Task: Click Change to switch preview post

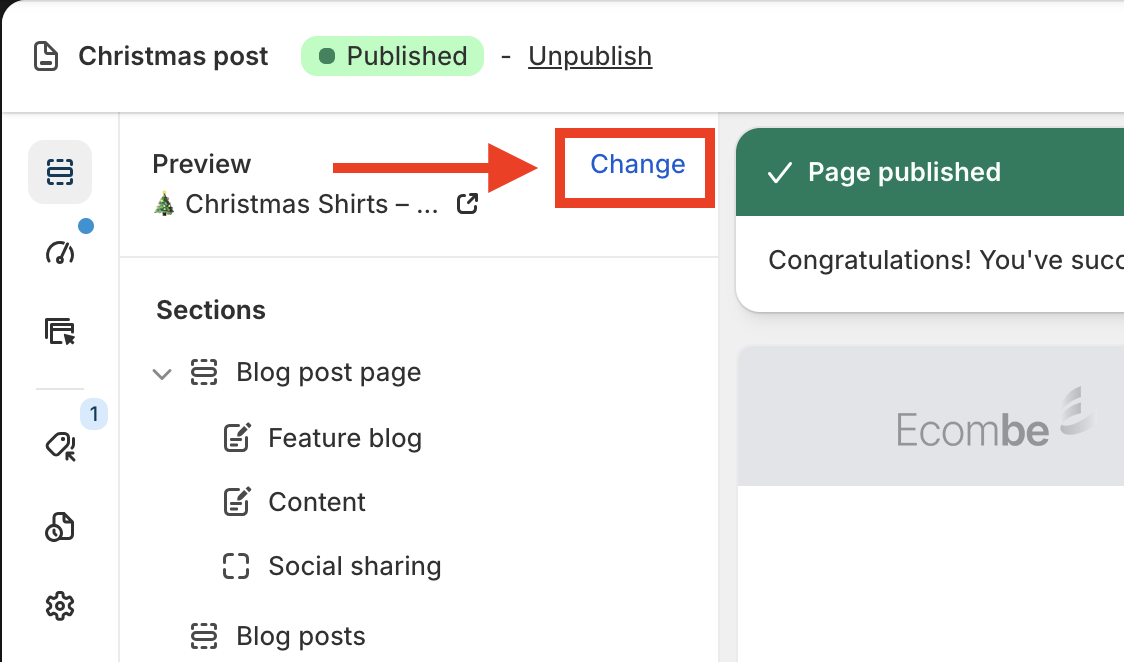Action: (x=637, y=165)
